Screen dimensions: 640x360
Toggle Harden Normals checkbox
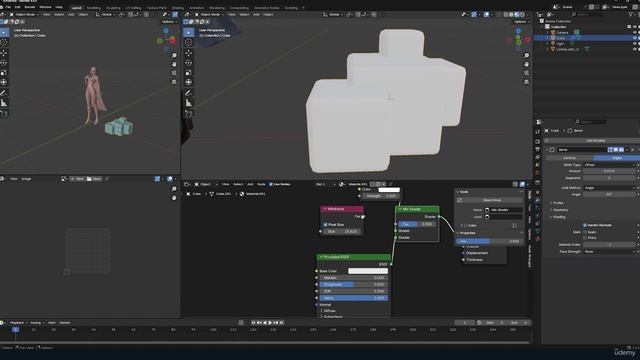[x=585, y=225]
